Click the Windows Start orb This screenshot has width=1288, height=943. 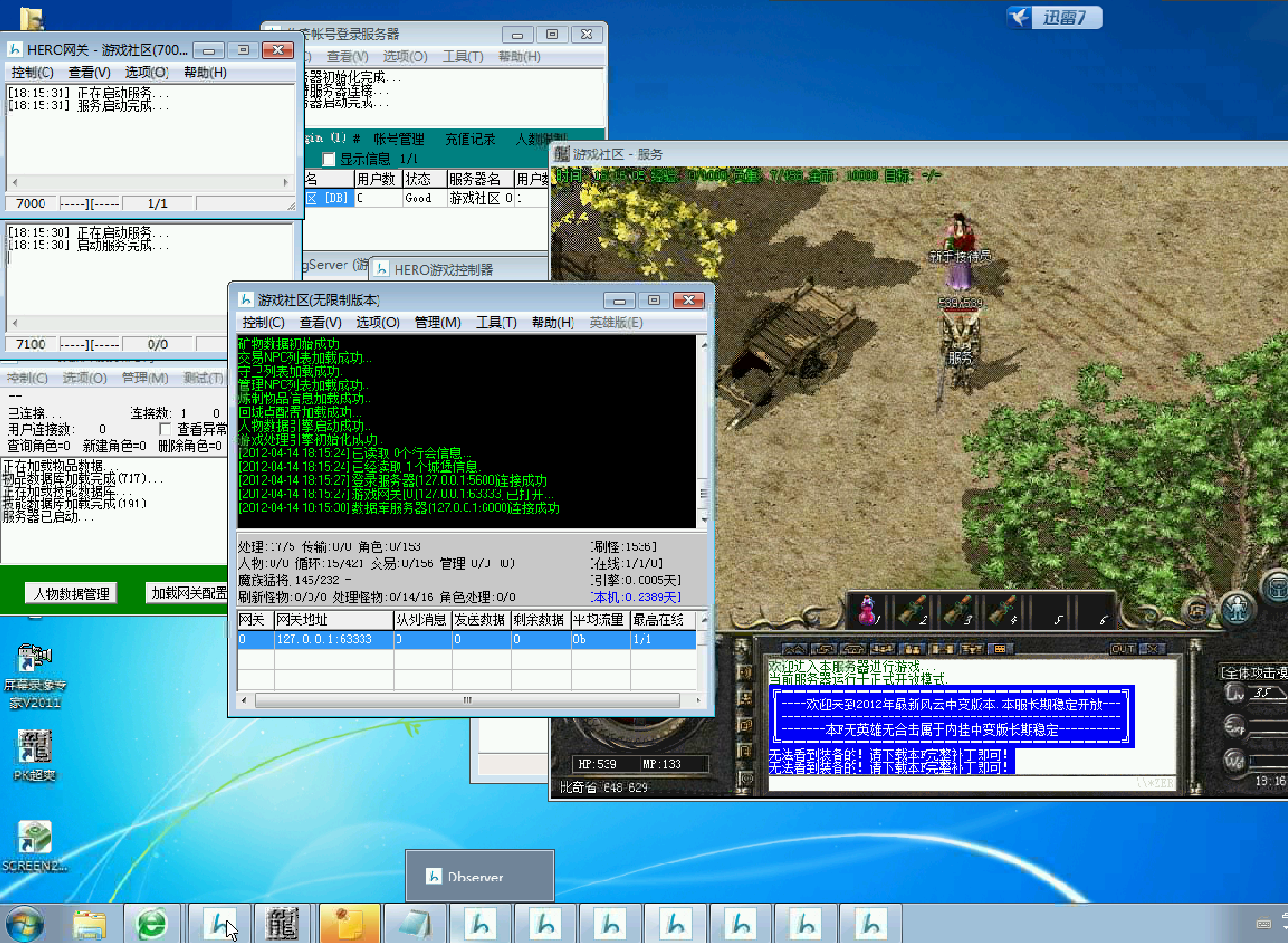click(x=24, y=924)
